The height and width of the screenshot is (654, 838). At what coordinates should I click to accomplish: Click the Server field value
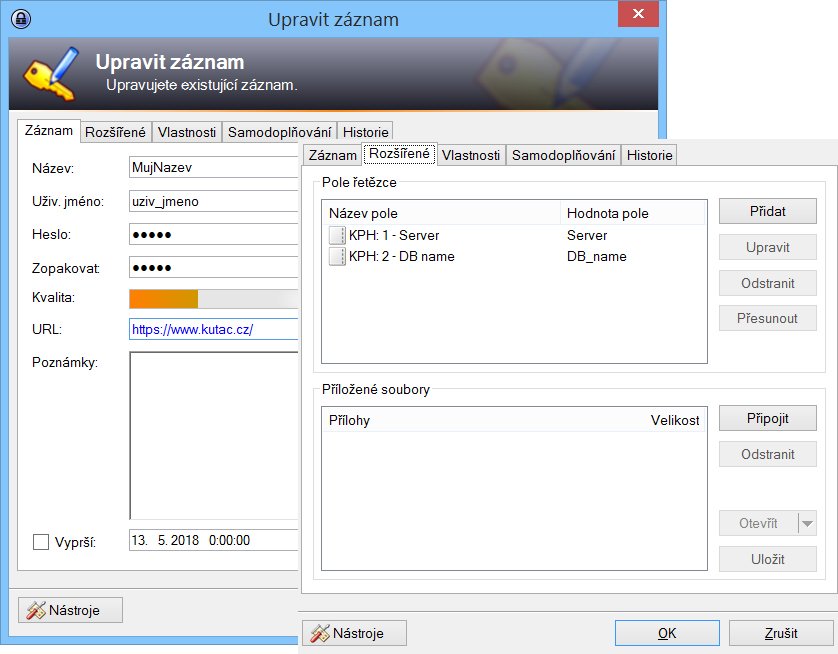587,235
